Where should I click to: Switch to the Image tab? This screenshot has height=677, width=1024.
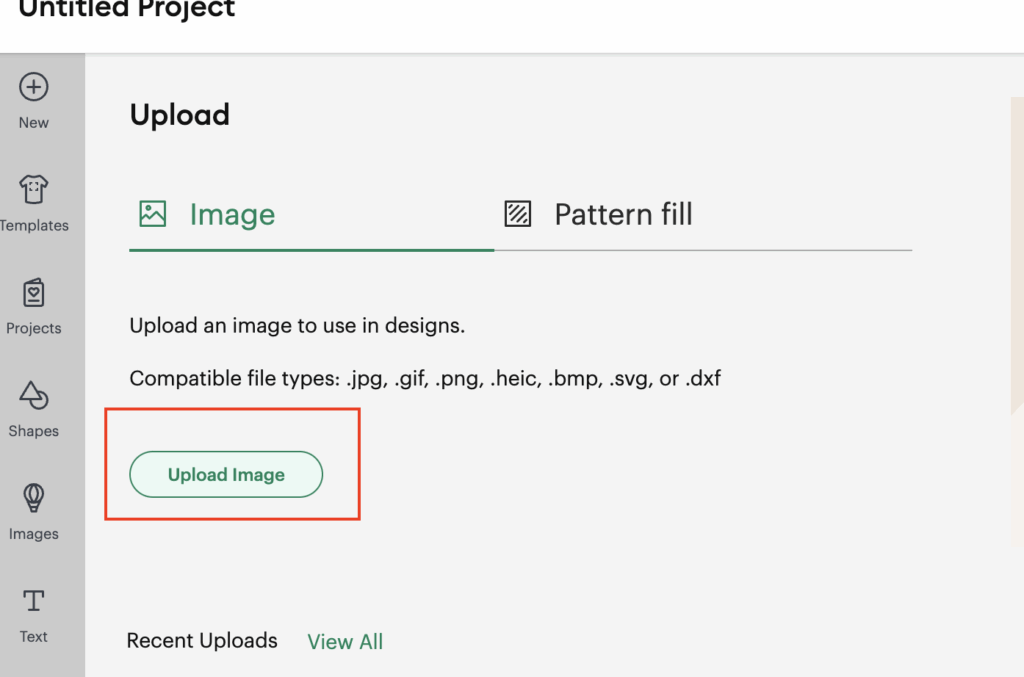(232, 215)
